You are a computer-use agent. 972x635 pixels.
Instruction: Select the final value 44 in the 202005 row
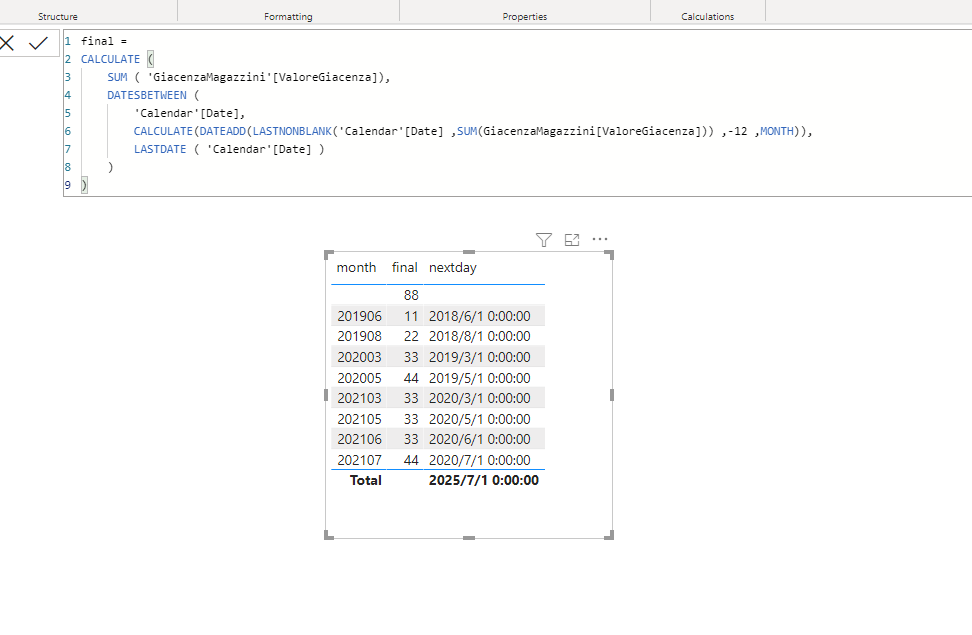click(411, 378)
